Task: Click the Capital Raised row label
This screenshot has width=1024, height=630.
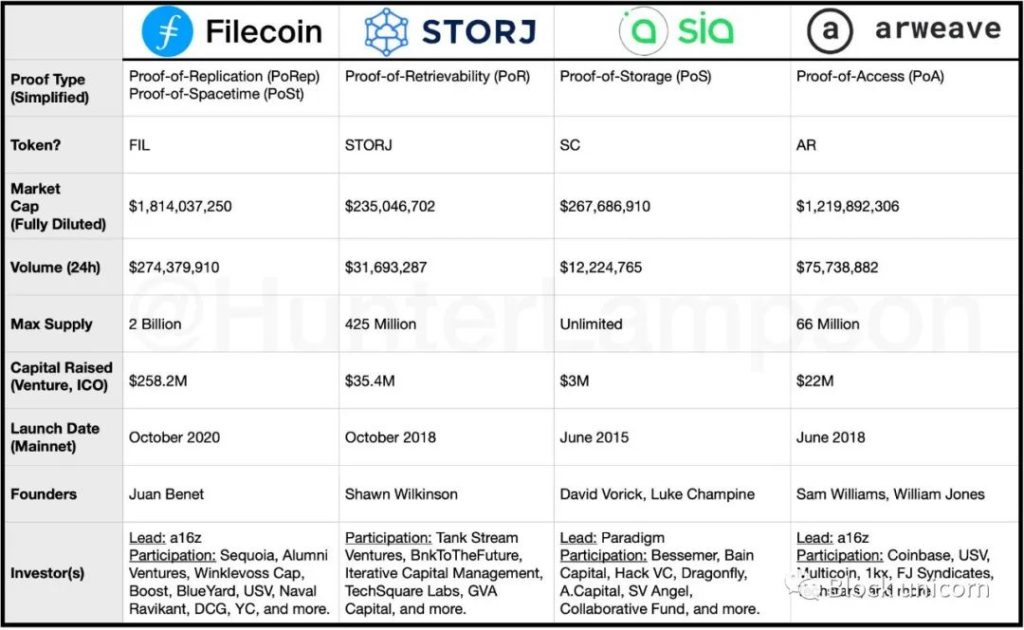Action: coord(61,377)
